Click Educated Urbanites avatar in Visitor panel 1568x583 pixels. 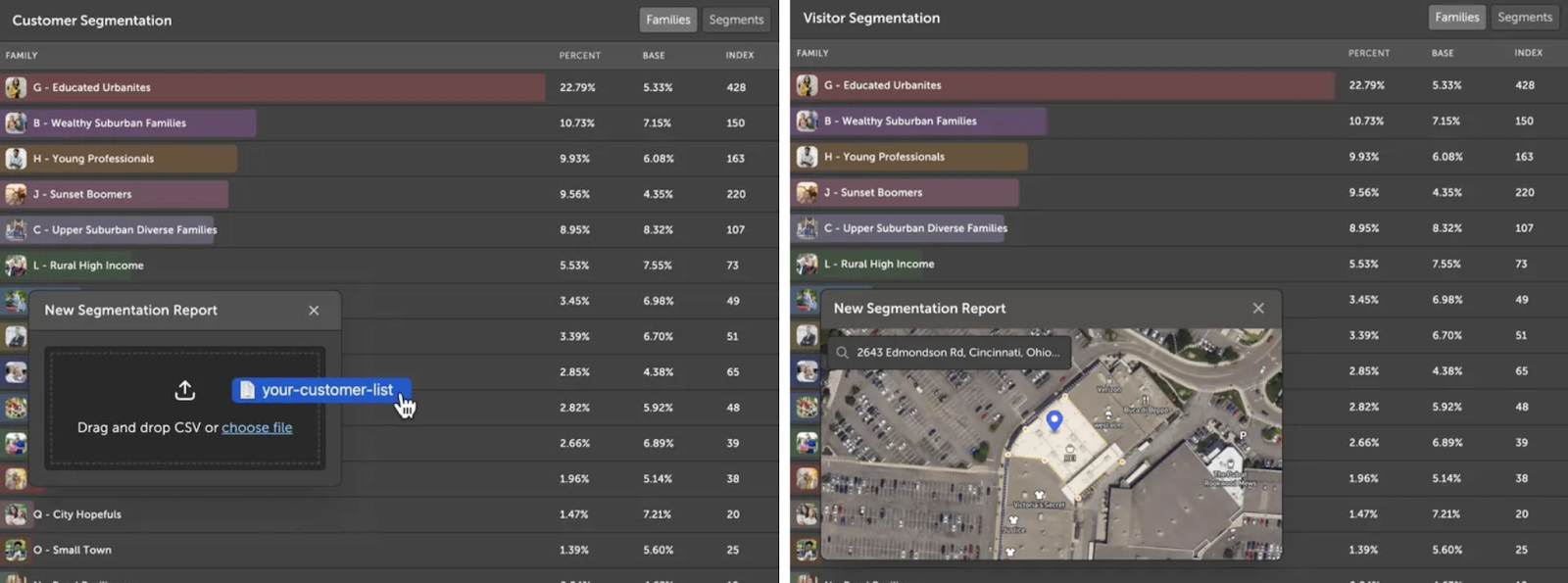tap(807, 85)
